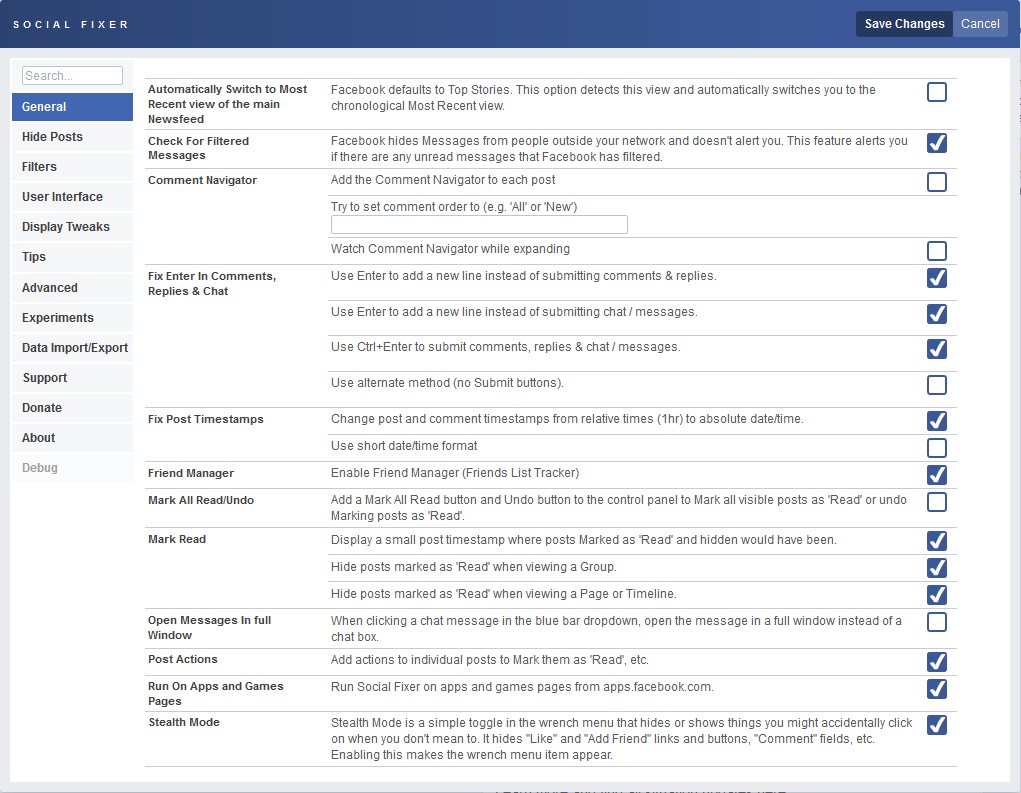Focus the Search options field
Screen dimensions: 1021x793
tap(72, 76)
